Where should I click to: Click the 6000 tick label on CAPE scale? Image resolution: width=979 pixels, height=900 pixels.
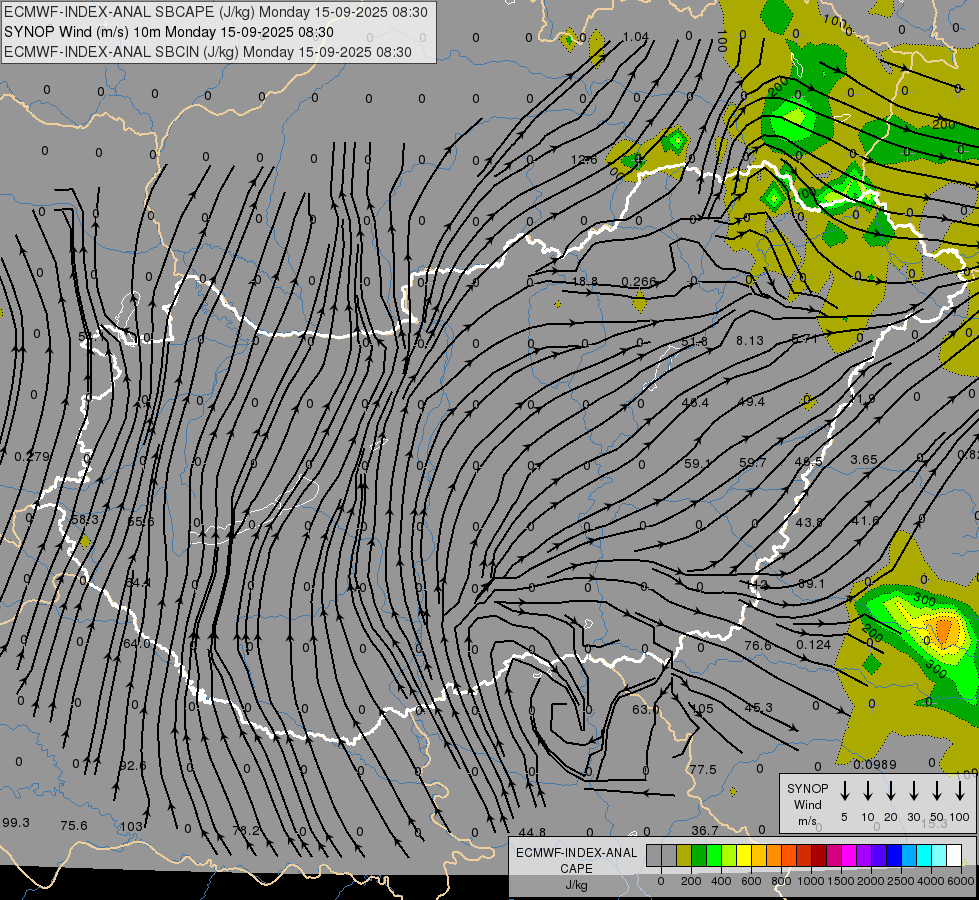point(962,881)
